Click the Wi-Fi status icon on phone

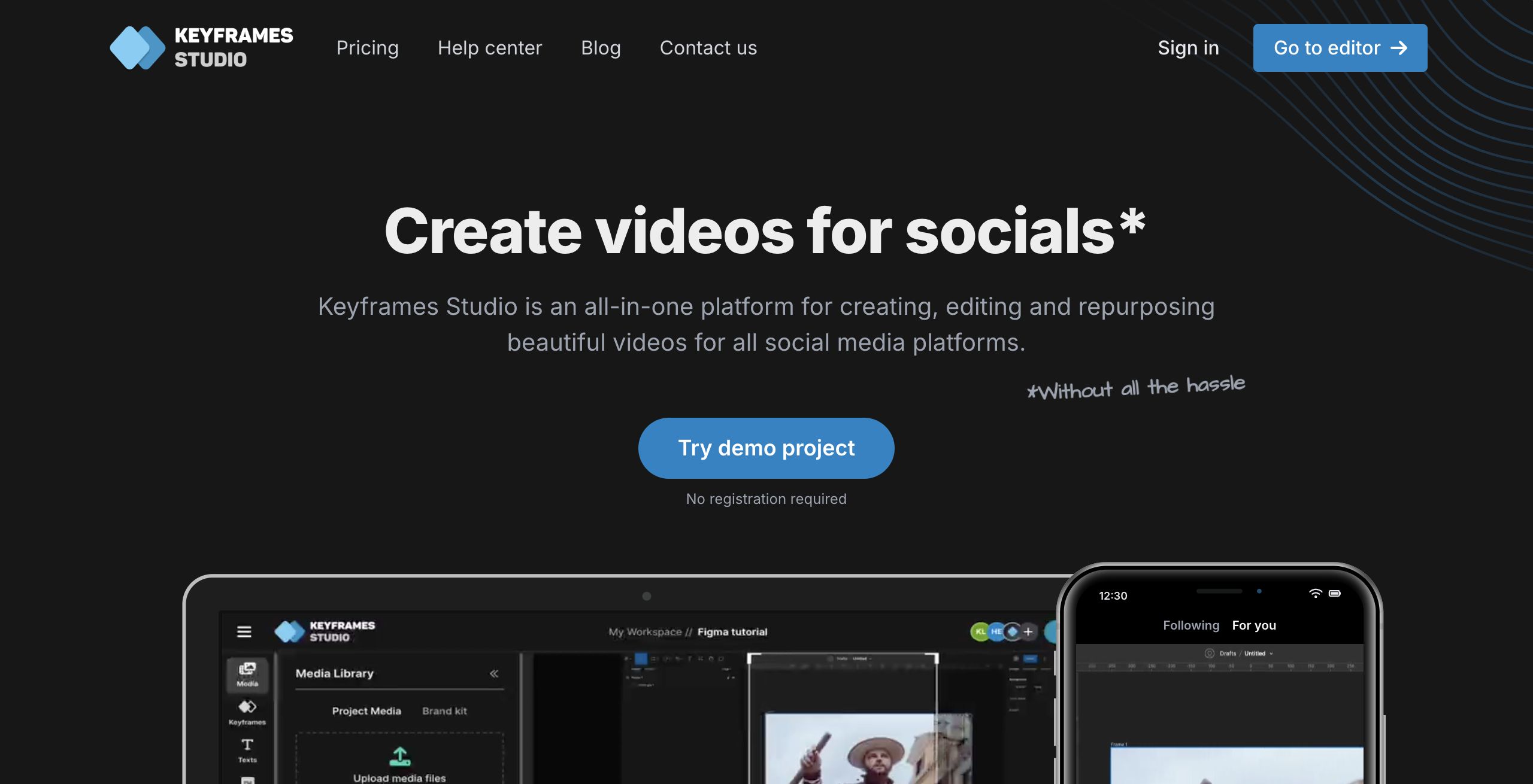[1315, 594]
